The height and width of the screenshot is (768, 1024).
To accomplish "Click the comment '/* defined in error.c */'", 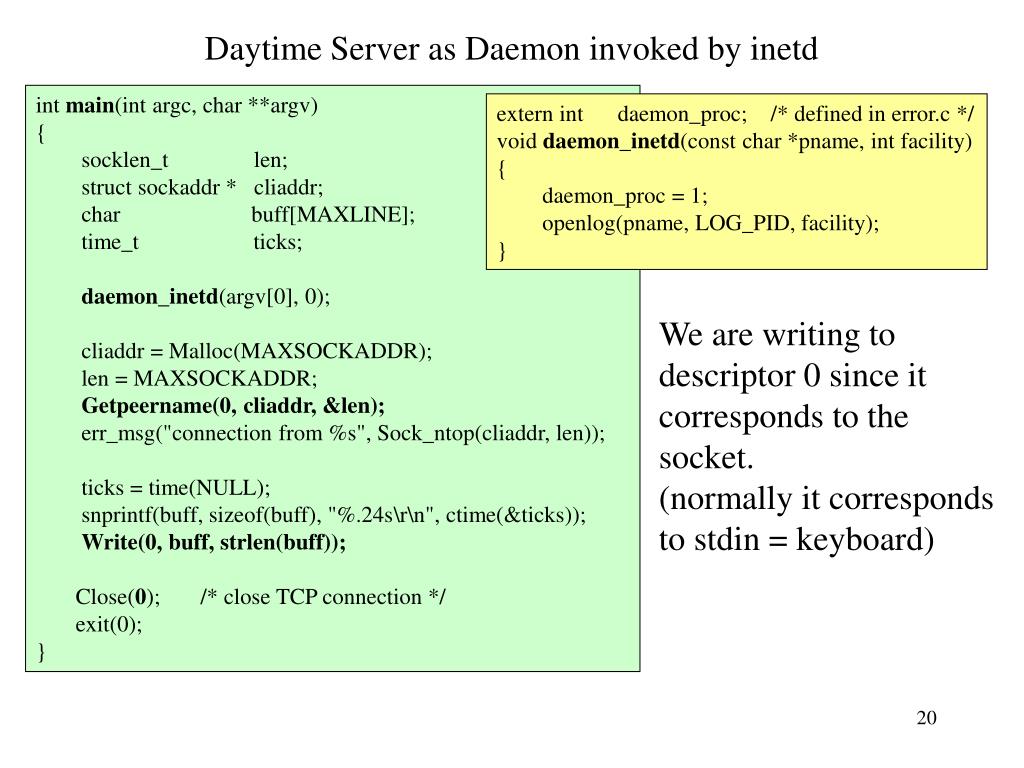I will [x=872, y=115].
